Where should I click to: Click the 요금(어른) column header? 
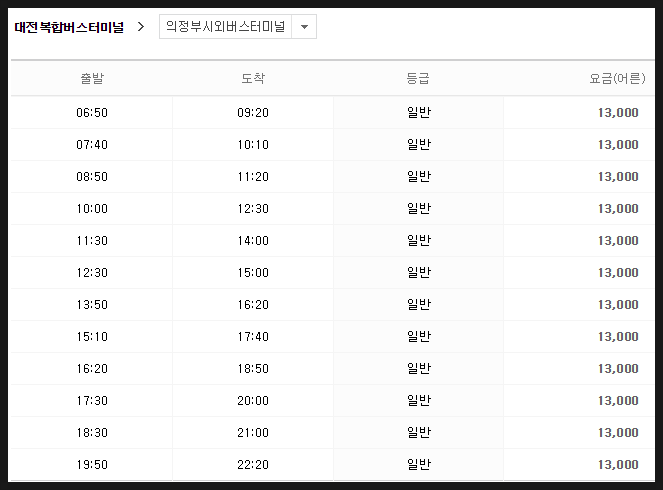(617, 78)
